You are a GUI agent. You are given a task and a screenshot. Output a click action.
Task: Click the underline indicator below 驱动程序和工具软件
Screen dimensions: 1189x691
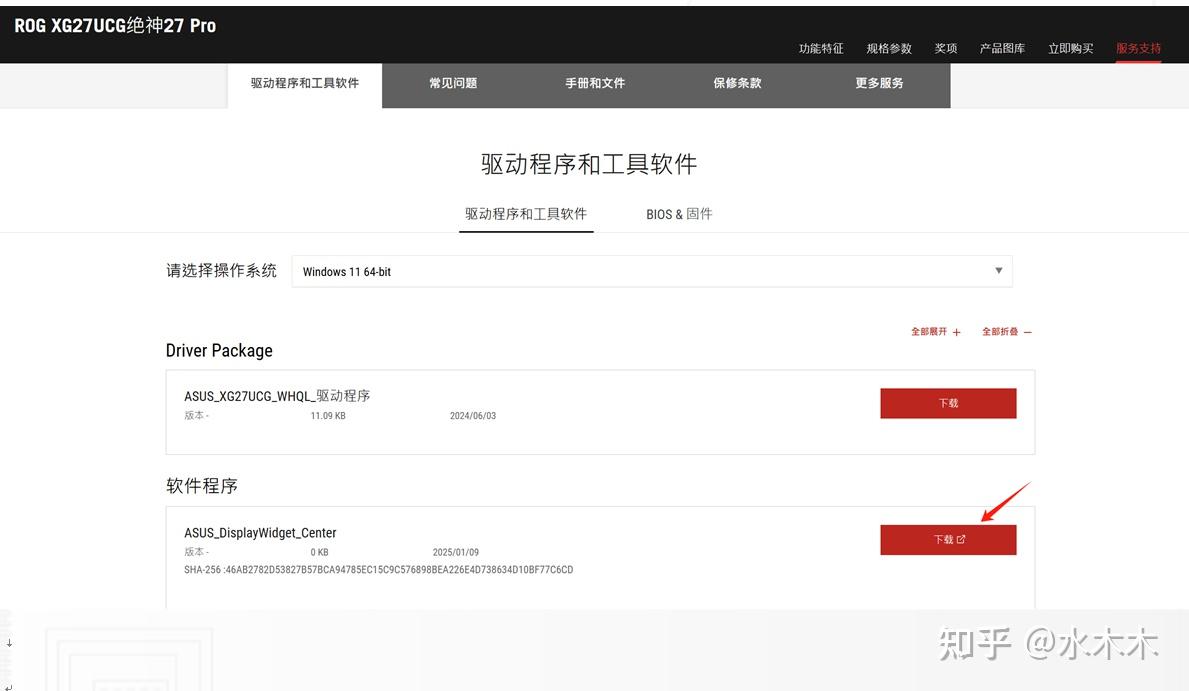point(526,230)
